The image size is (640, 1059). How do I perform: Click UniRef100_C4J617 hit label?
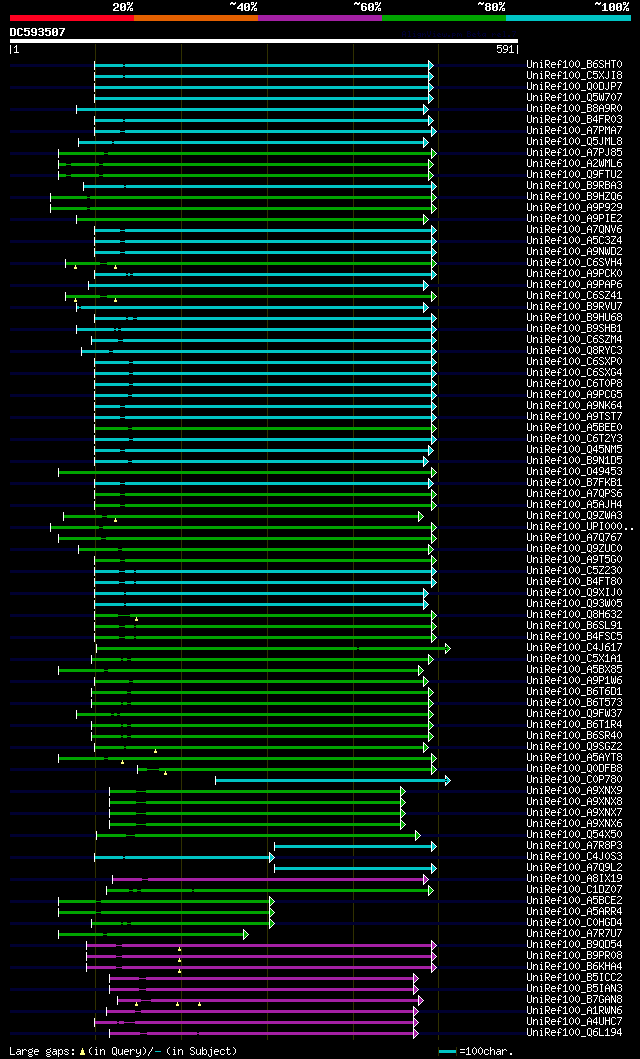(x=575, y=648)
